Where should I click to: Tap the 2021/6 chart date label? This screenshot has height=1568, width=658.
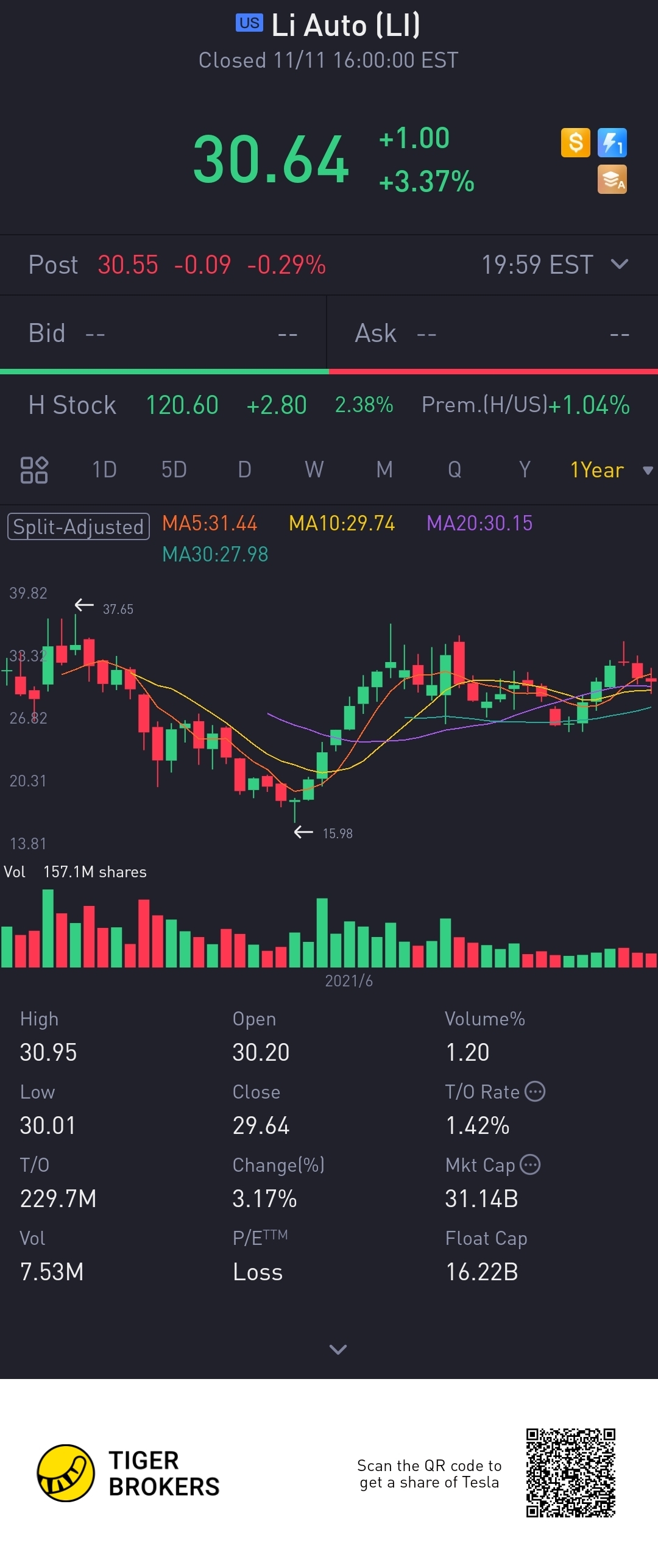348,980
